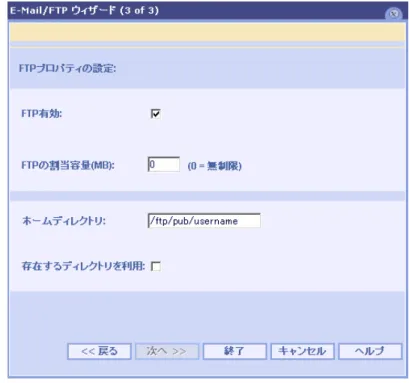Cancel the wizard with キャンセル

click(x=302, y=351)
